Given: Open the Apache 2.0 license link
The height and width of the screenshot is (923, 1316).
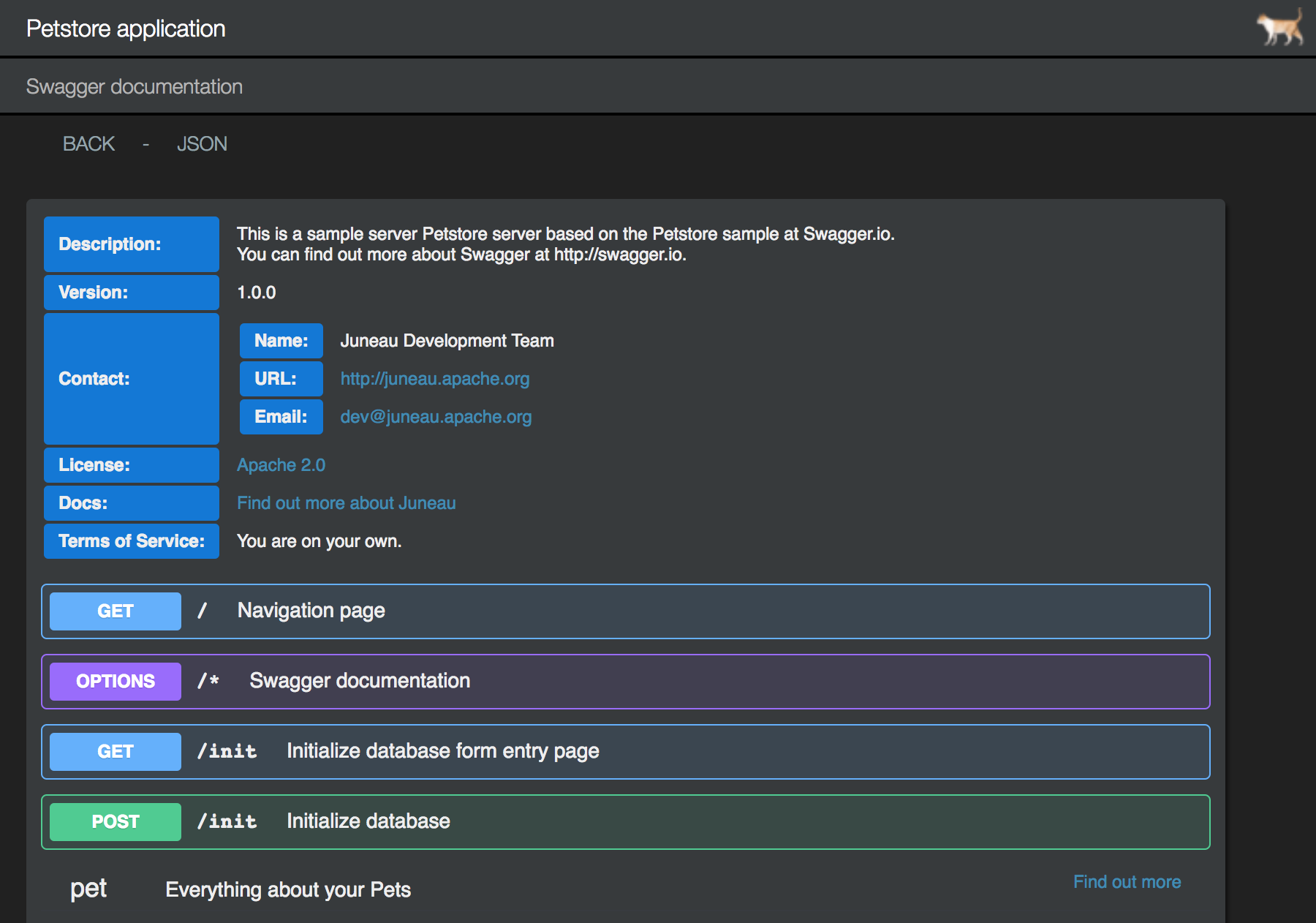Looking at the screenshot, I should pyautogui.click(x=281, y=465).
